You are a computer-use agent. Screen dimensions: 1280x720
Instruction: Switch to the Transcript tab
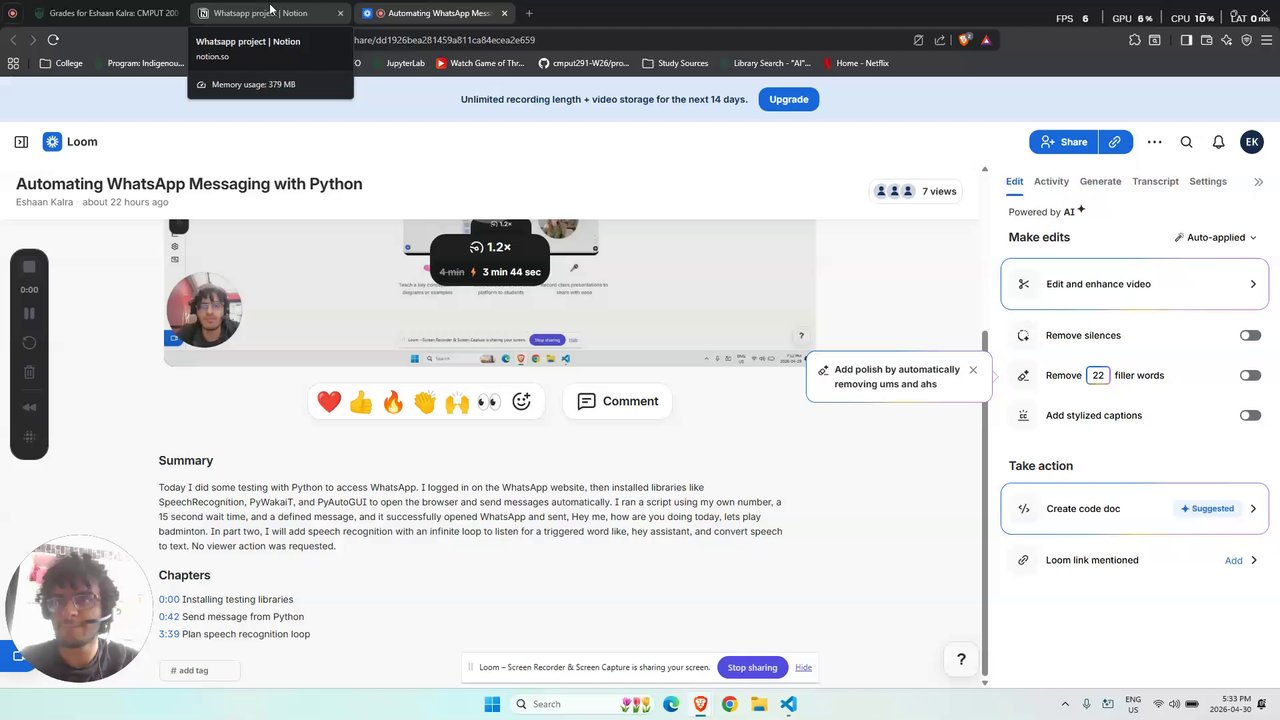click(1155, 182)
